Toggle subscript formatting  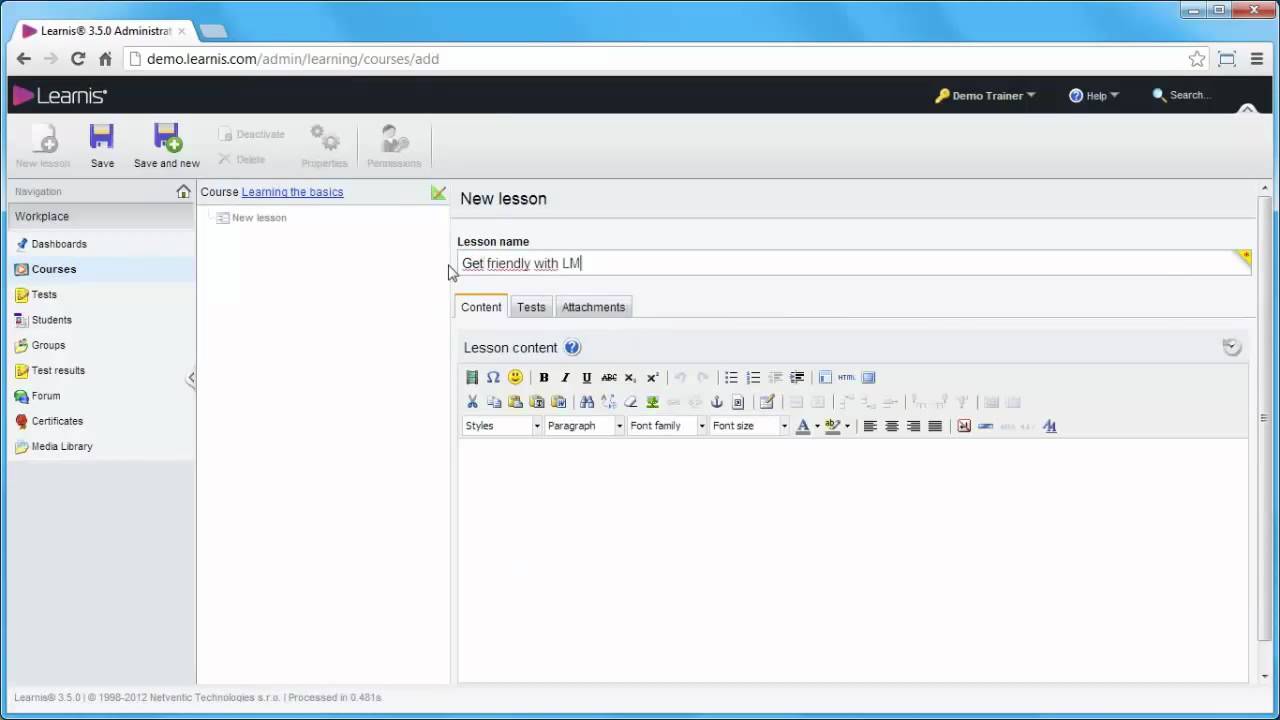[x=630, y=377]
